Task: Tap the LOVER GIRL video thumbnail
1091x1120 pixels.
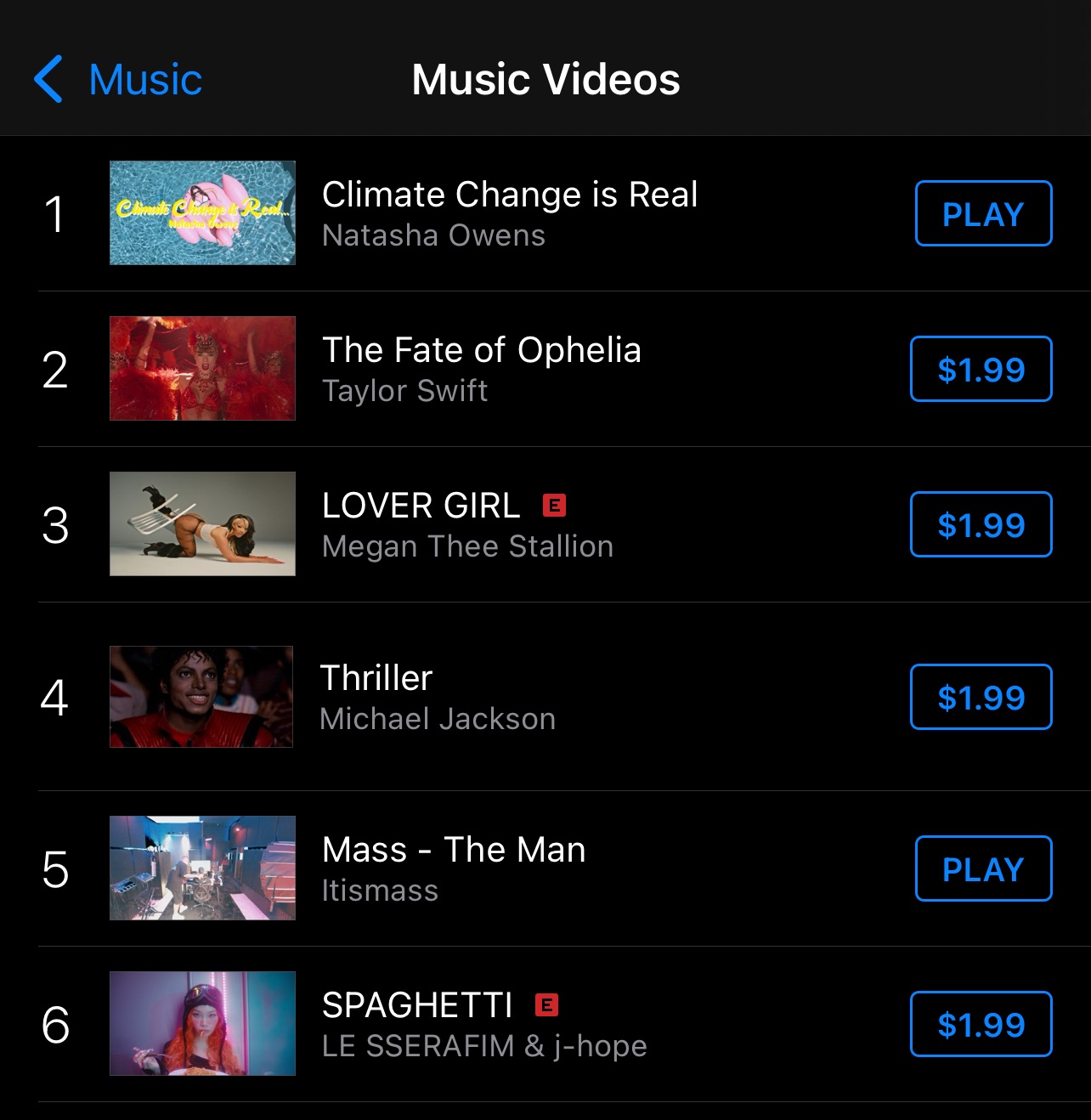Action: point(202,524)
